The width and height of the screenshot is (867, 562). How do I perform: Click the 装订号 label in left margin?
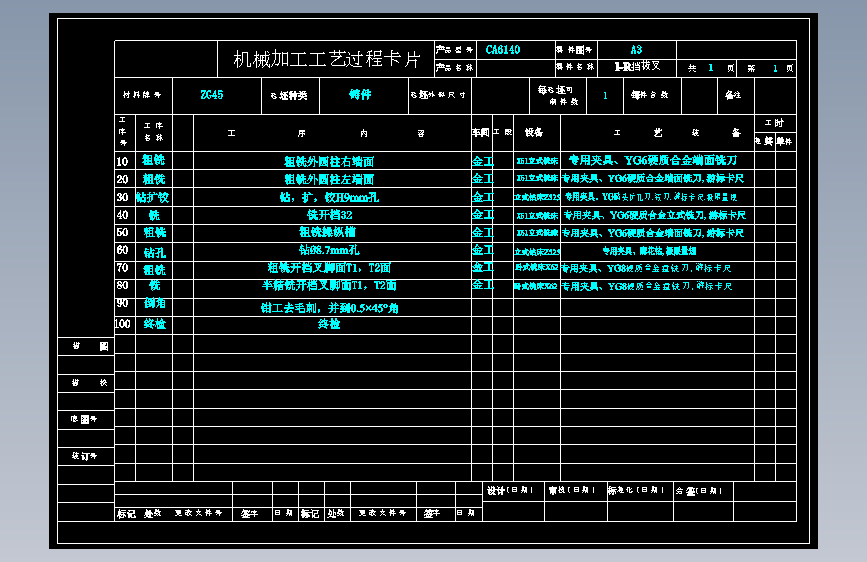pos(84,456)
